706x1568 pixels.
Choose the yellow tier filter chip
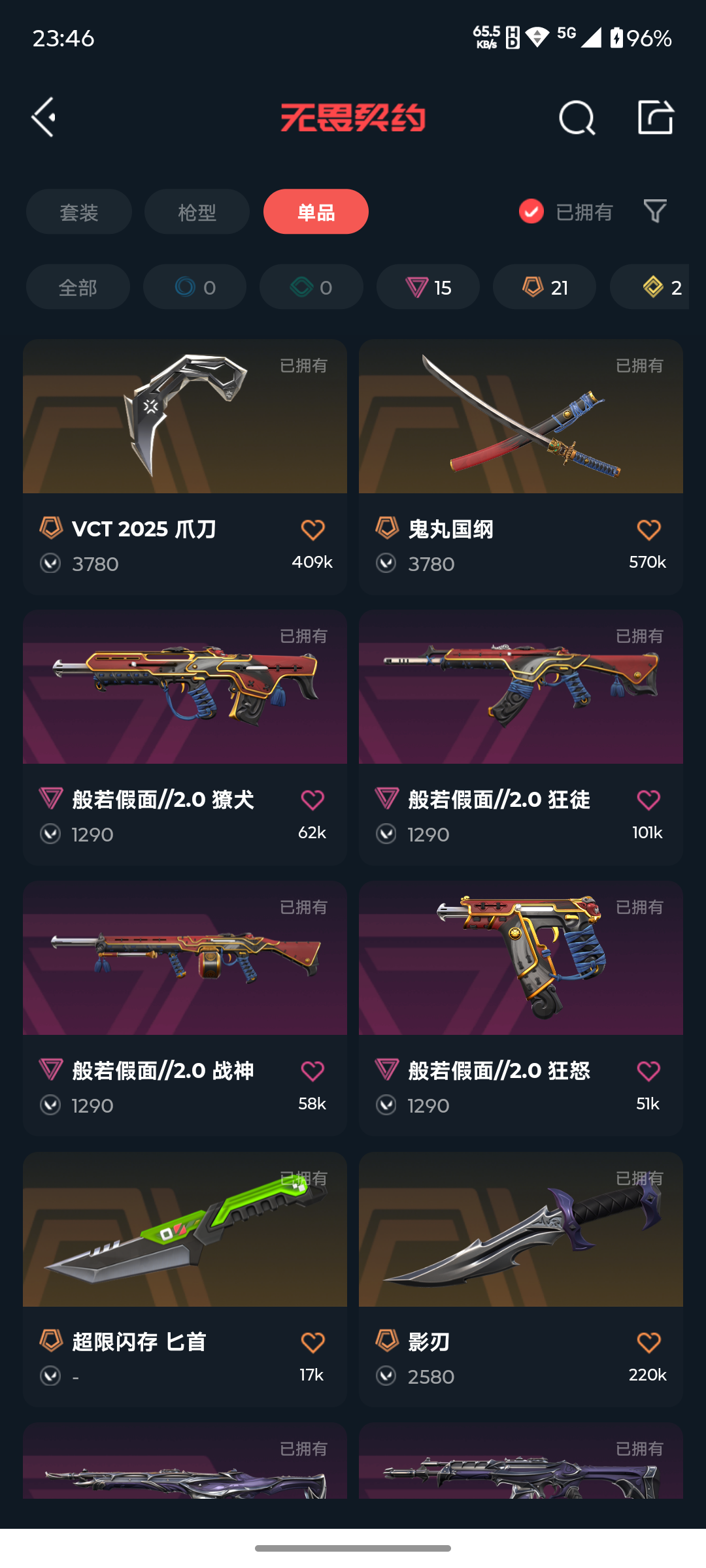click(650, 287)
